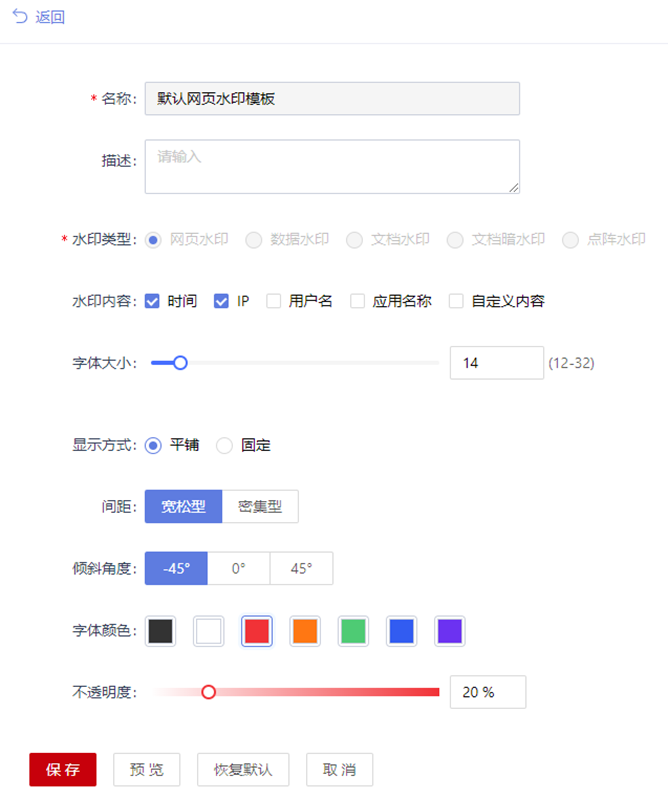Click the 恢复默认 button

[243, 769]
